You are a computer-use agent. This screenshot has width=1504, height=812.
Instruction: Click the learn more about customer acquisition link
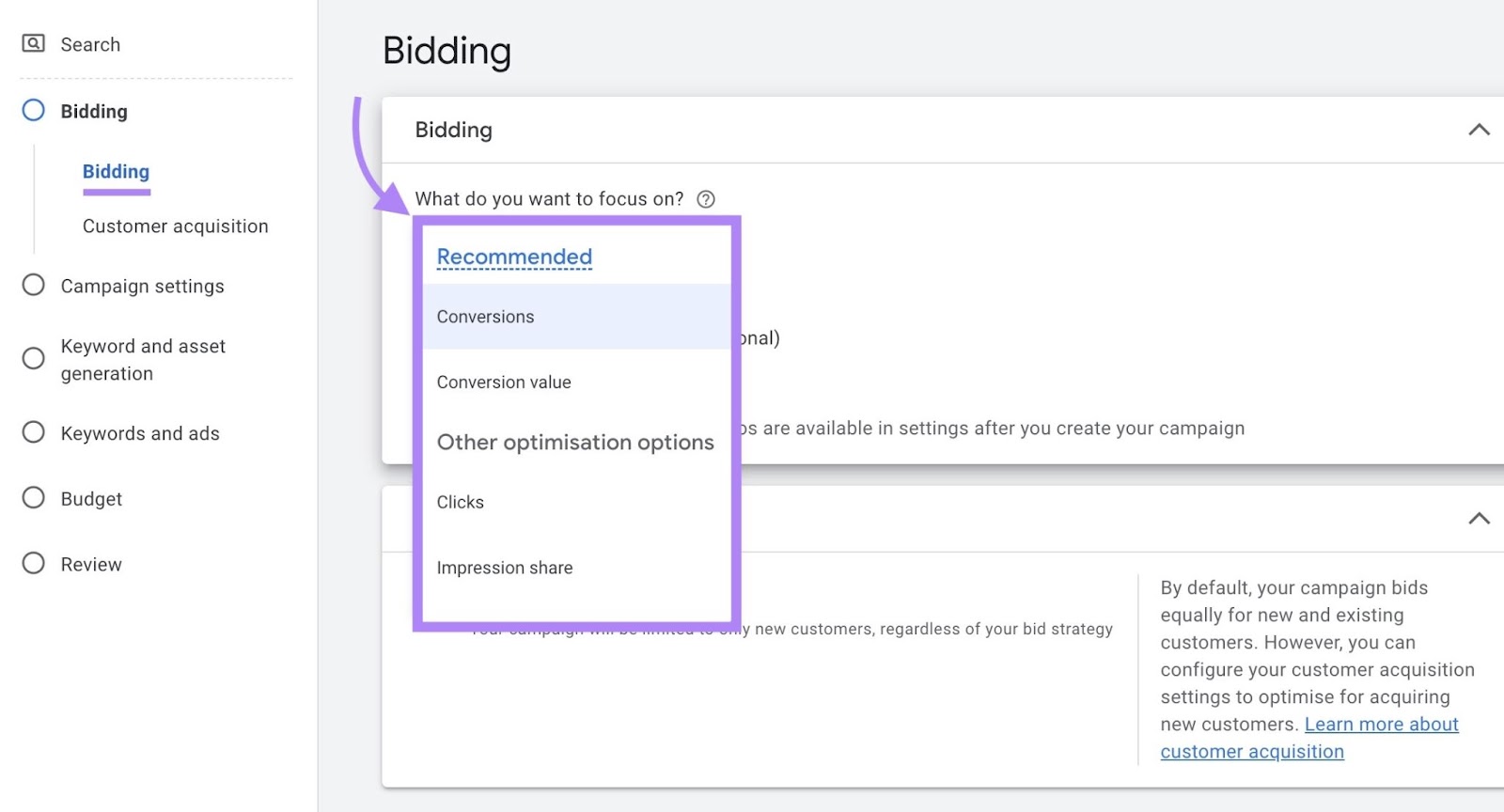(x=1381, y=724)
